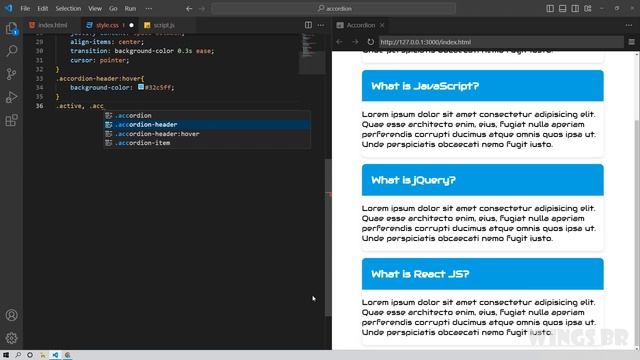Open the Source Control view

[11, 74]
